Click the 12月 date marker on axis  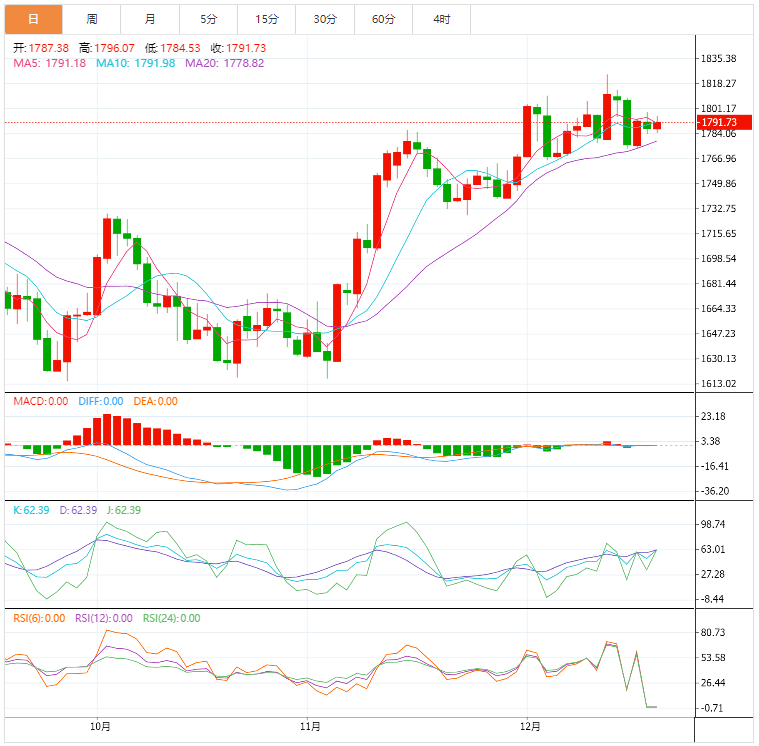[x=530, y=727]
